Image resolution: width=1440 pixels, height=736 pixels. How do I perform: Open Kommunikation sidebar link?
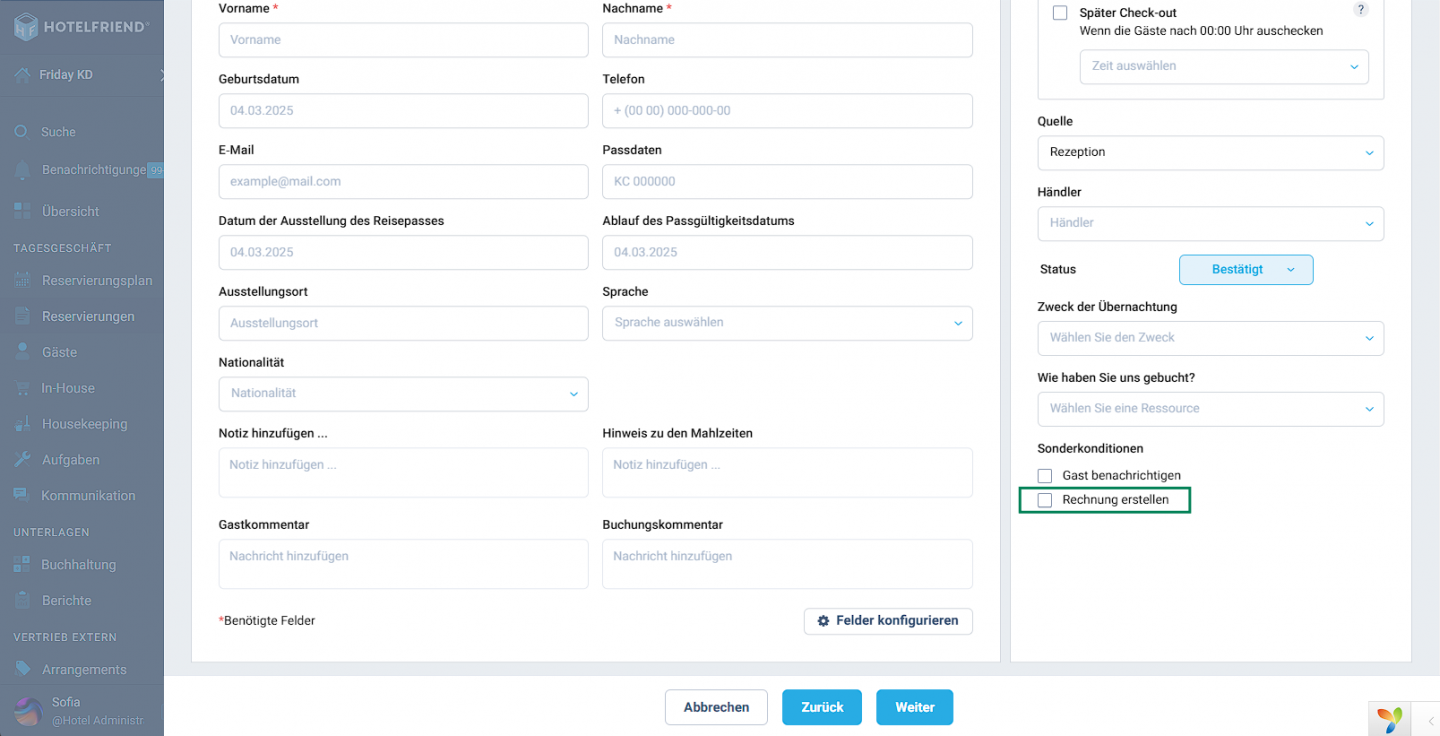(x=88, y=496)
